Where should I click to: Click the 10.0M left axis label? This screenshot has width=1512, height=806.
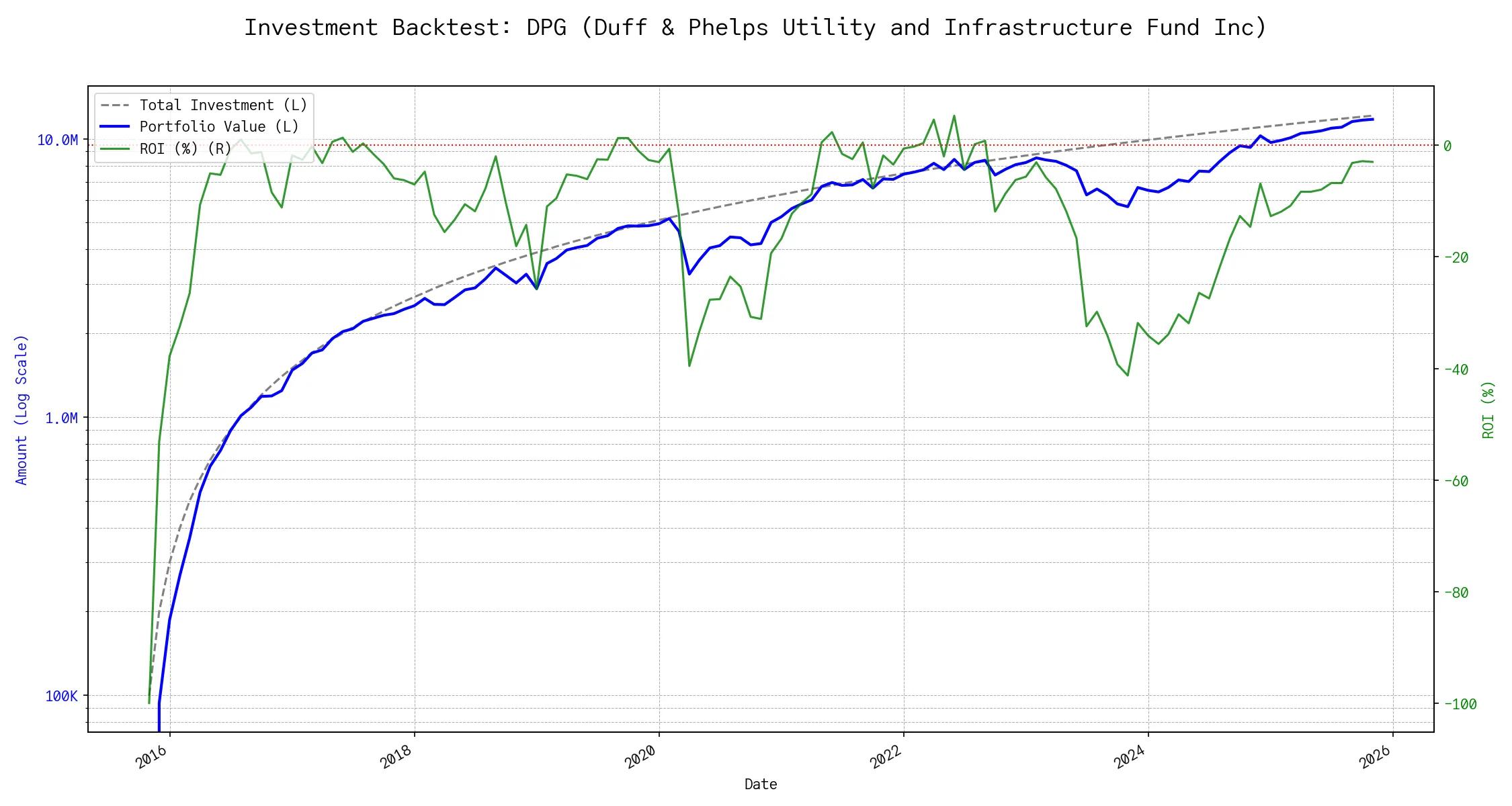click(58, 140)
